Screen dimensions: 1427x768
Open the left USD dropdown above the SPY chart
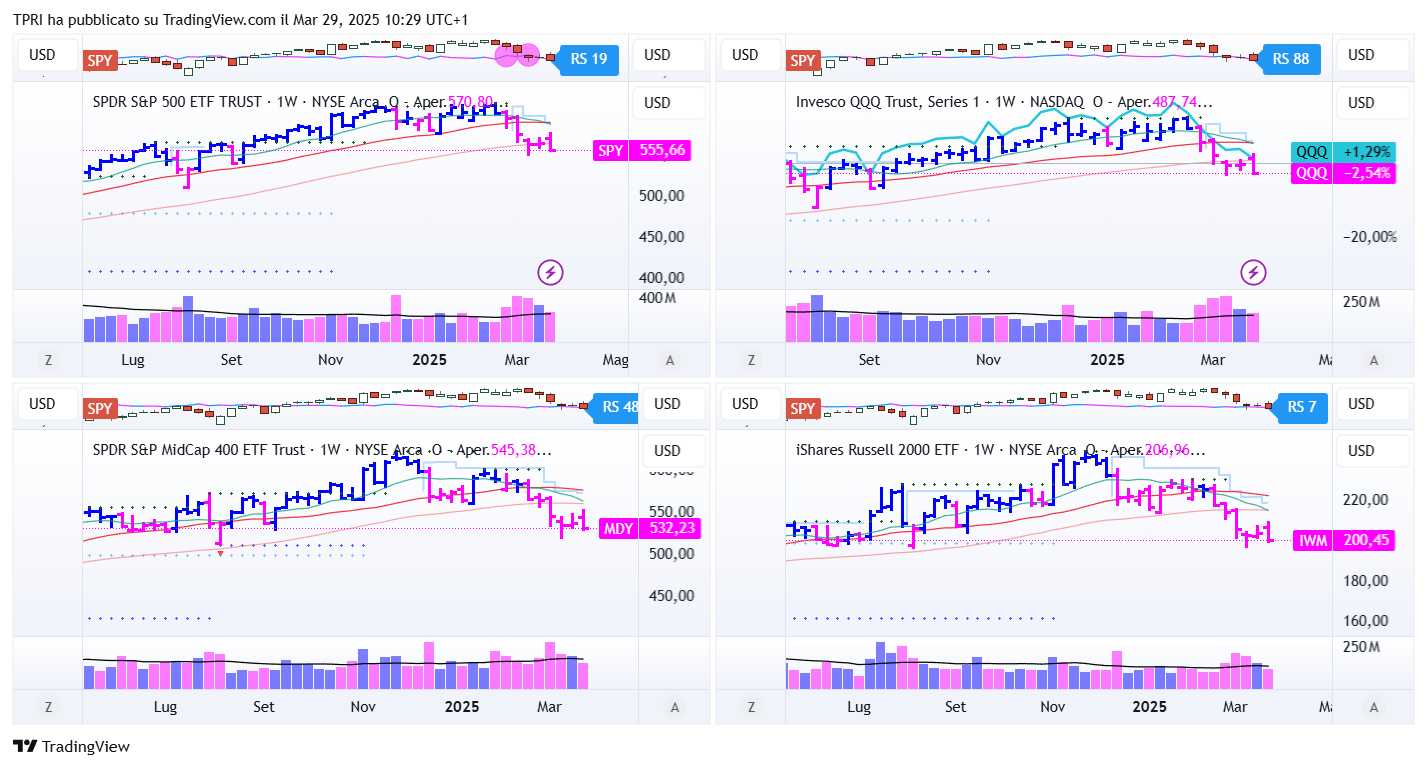pos(42,54)
